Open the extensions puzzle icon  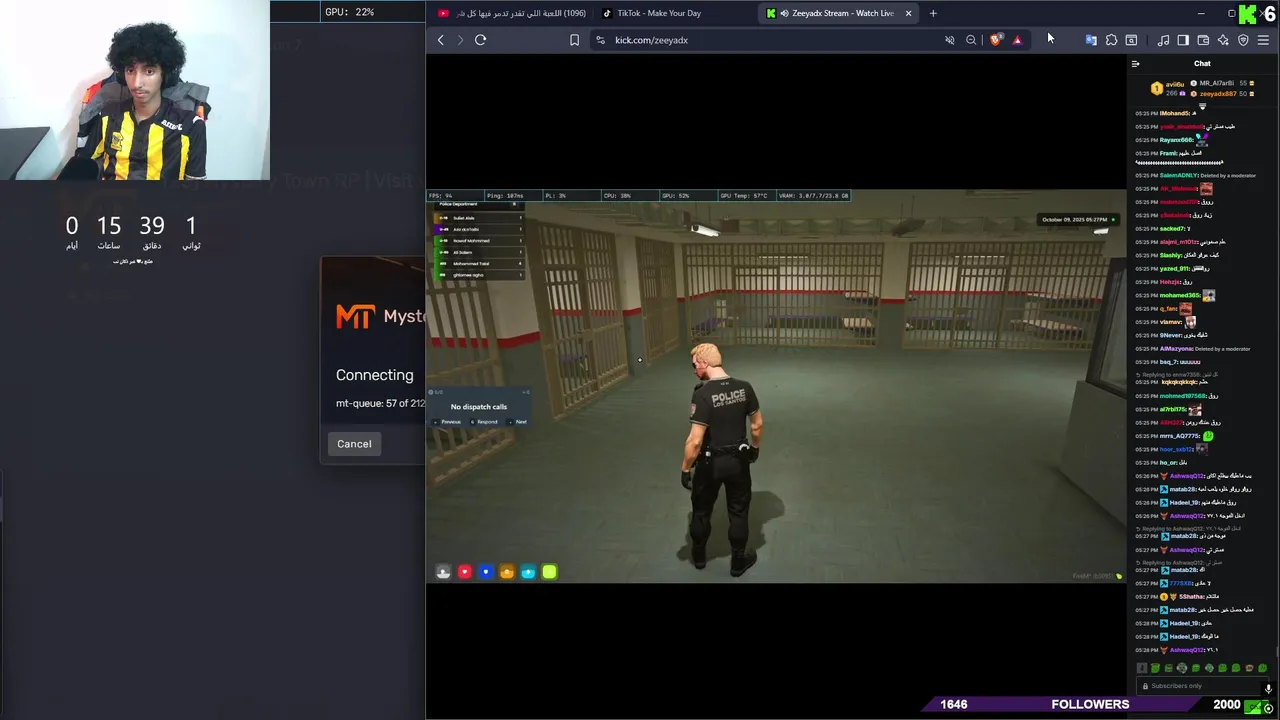click(1111, 40)
